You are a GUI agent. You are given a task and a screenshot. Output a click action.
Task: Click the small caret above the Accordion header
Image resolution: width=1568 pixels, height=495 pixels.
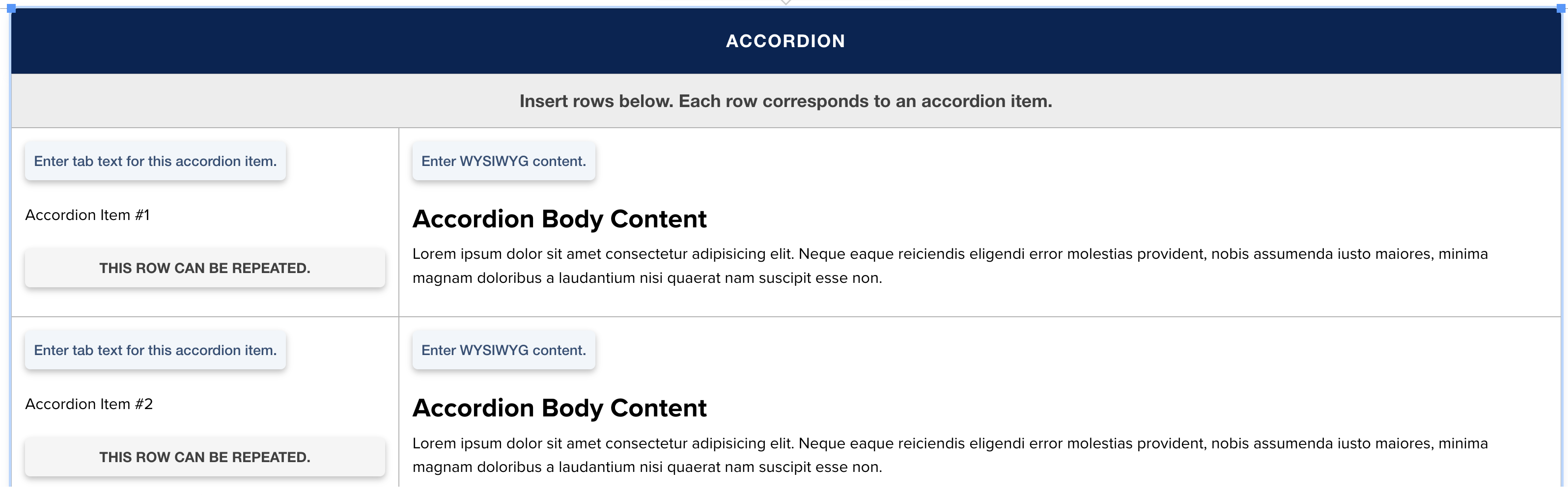point(786,2)
